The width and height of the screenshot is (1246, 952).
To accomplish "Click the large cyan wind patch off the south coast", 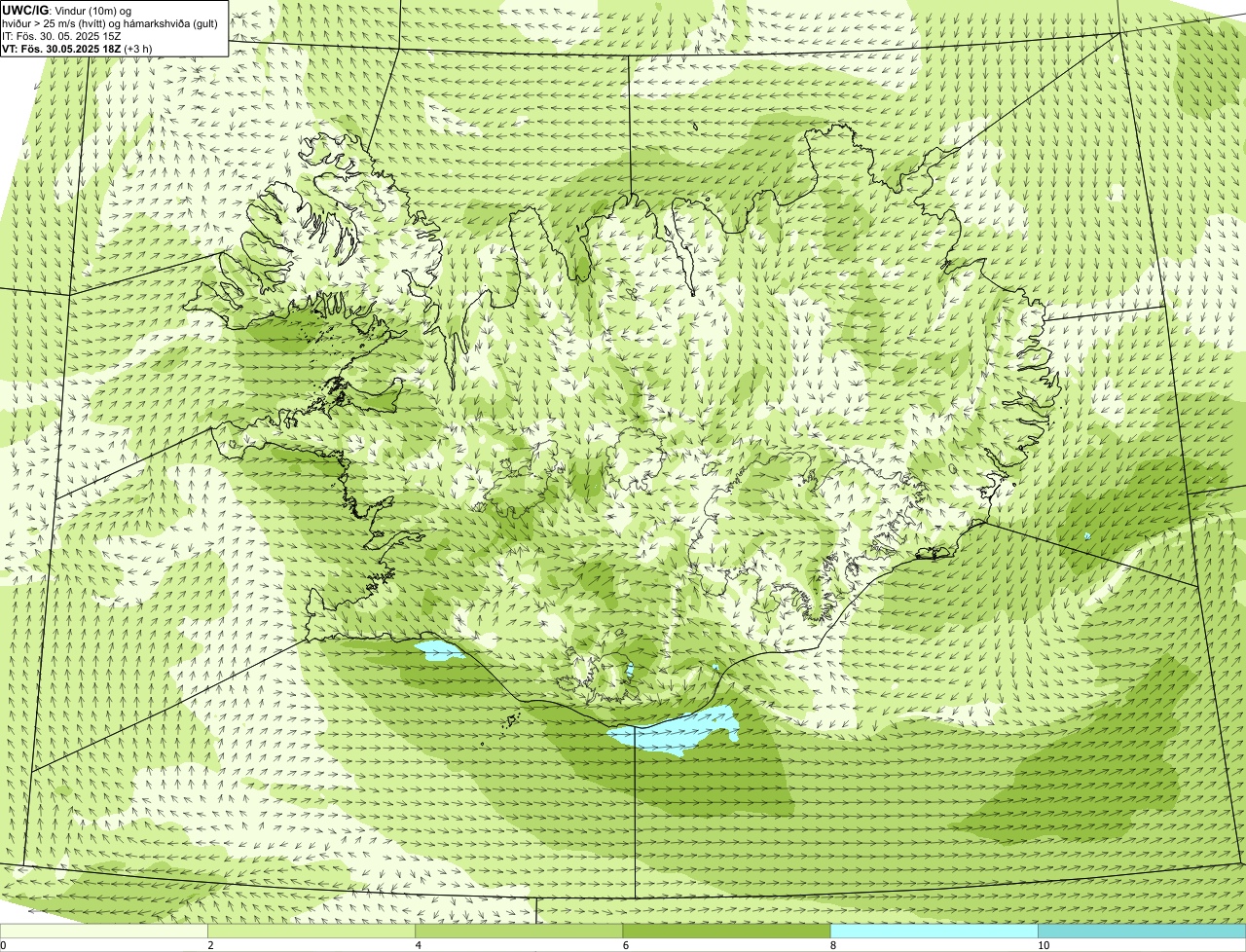I will point(672,730).
